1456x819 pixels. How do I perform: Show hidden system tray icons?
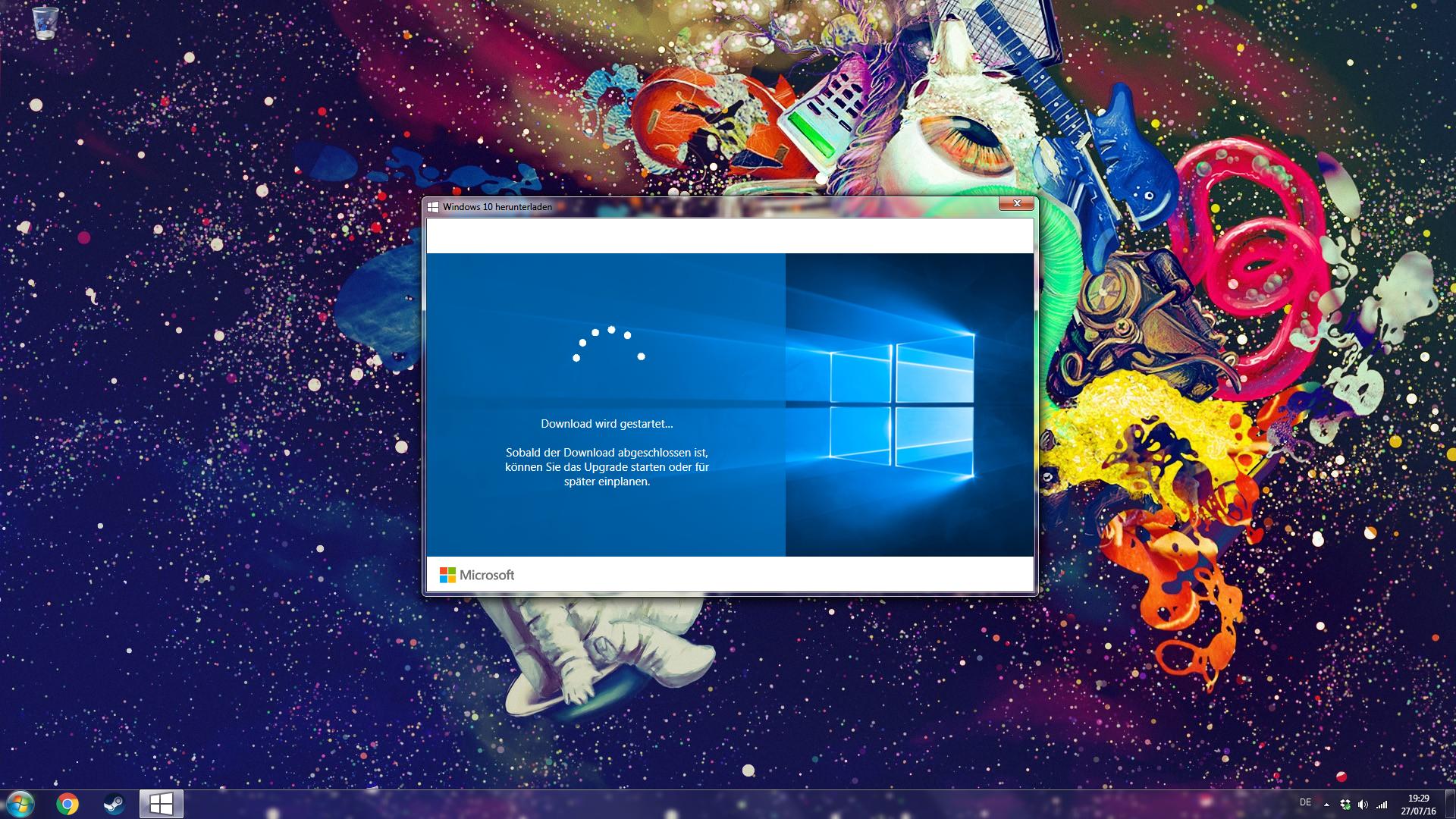click(1326, 805)
